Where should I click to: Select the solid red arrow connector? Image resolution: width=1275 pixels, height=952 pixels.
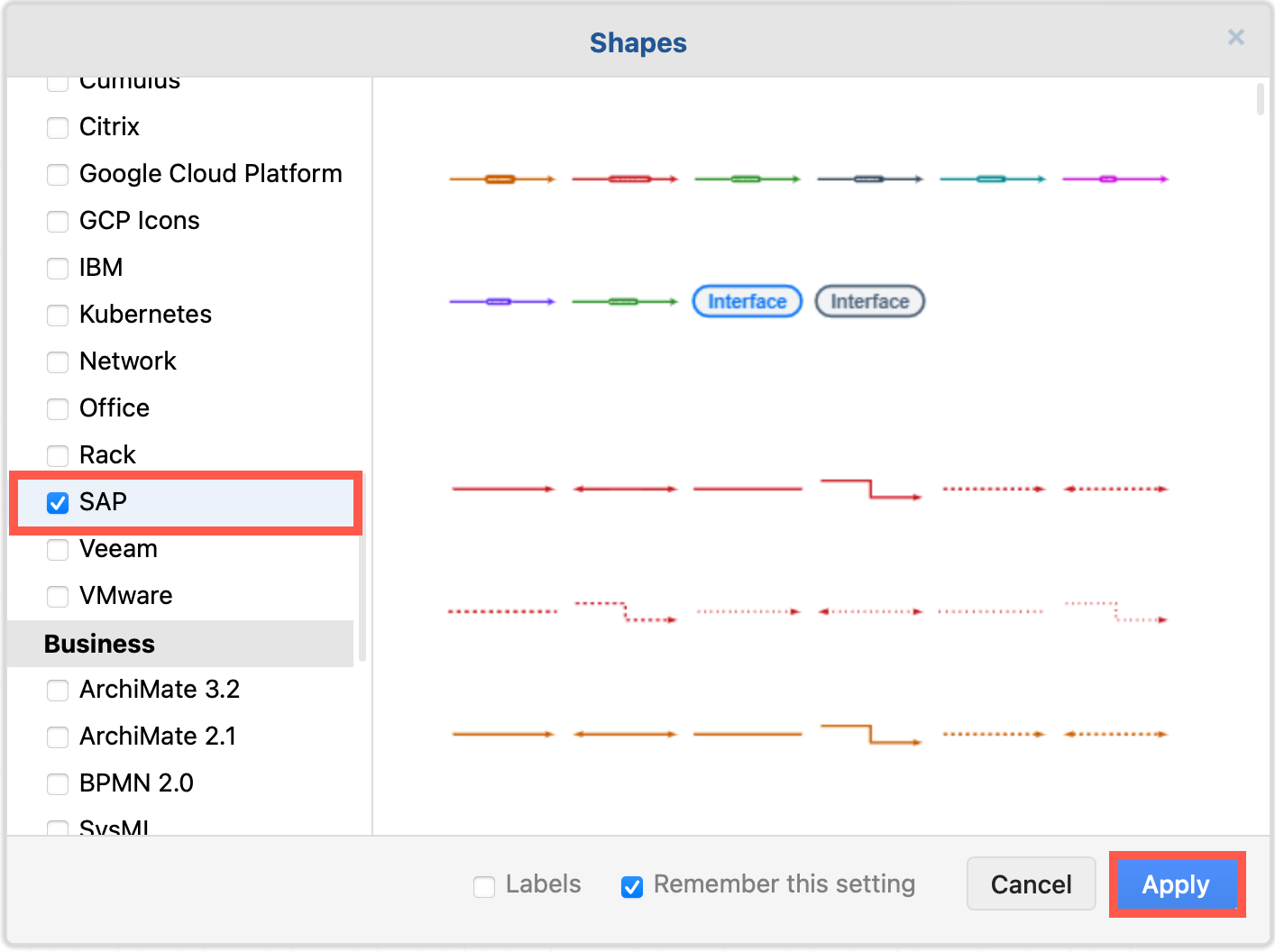tap(502, 488)
